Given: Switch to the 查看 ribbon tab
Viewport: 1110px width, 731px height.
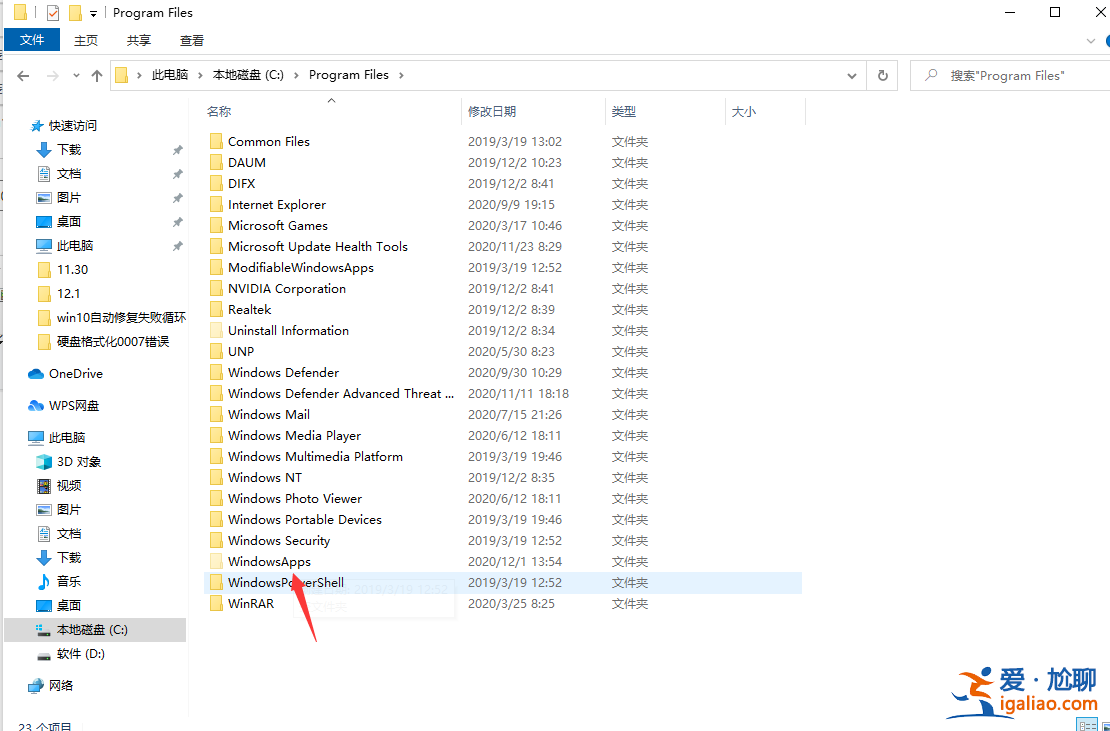Looking at the screenshot, I should coord(191,41).
